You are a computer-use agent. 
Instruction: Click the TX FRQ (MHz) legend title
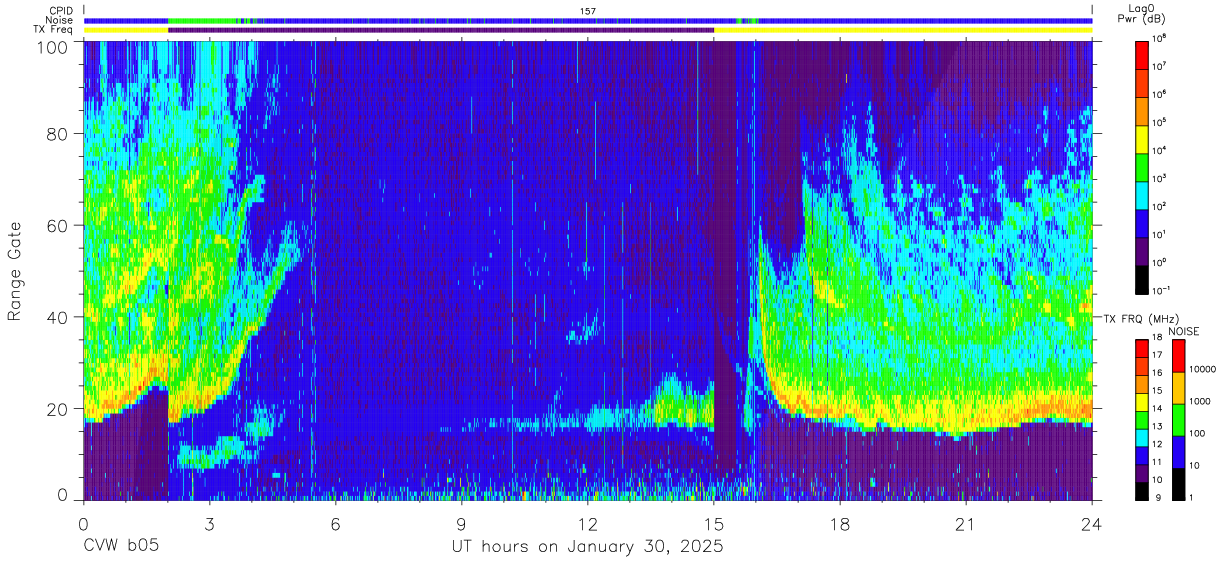point(1139,318)
